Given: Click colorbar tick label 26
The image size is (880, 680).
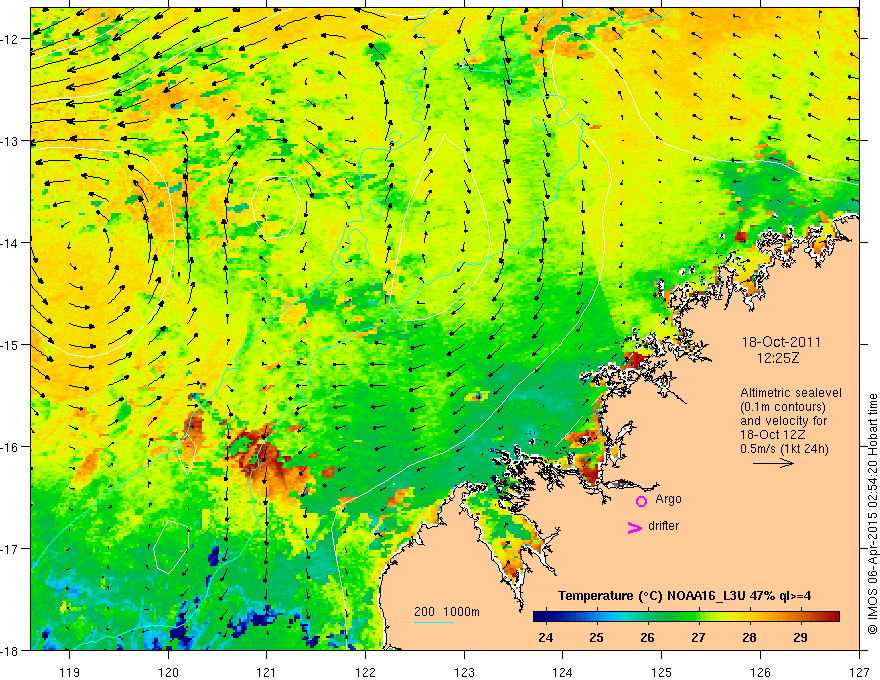Looking at the screenshot, I should point(647,637).
